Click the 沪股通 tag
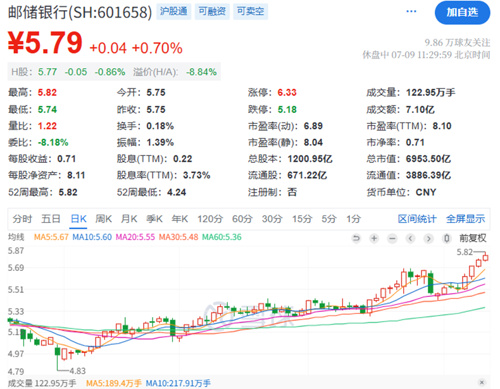This screenshot has height=389, width=500. pyautogui.click(x=174, y=11)
